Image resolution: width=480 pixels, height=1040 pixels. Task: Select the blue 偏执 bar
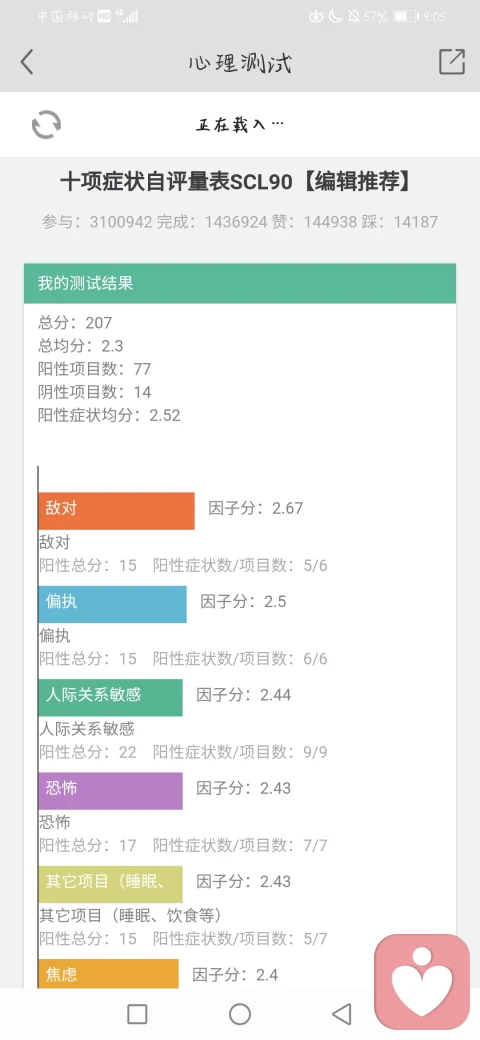pos(113,604)
